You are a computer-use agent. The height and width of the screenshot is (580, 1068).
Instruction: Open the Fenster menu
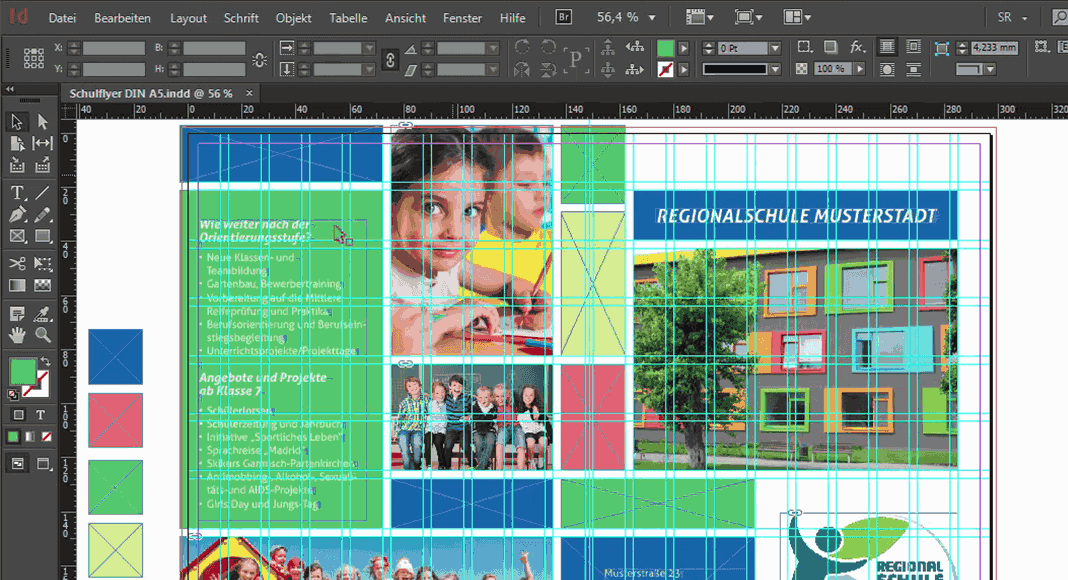point(461,18)
